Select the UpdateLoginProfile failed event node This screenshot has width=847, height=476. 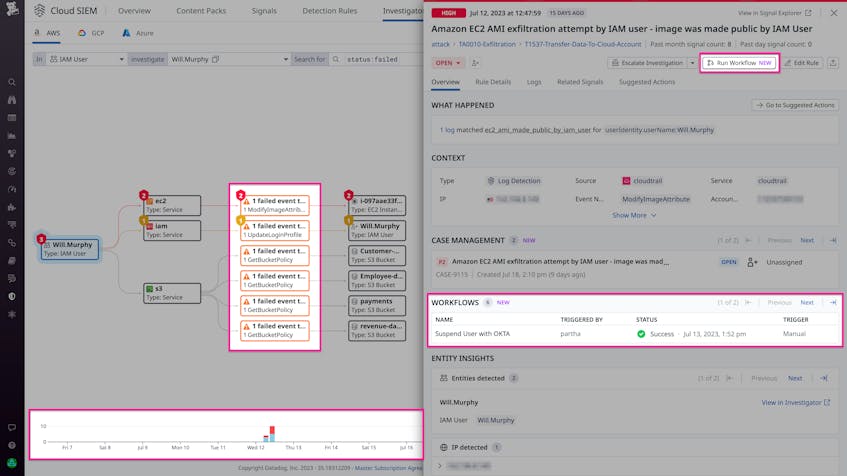tap(275, 230)
